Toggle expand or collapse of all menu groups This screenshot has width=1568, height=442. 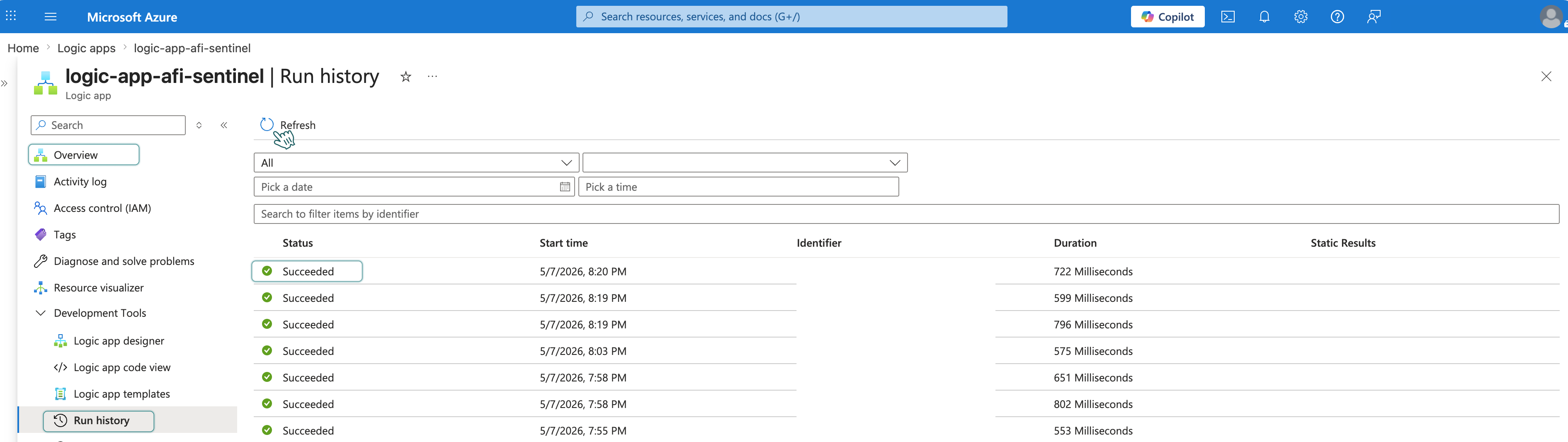pos(199,125)
